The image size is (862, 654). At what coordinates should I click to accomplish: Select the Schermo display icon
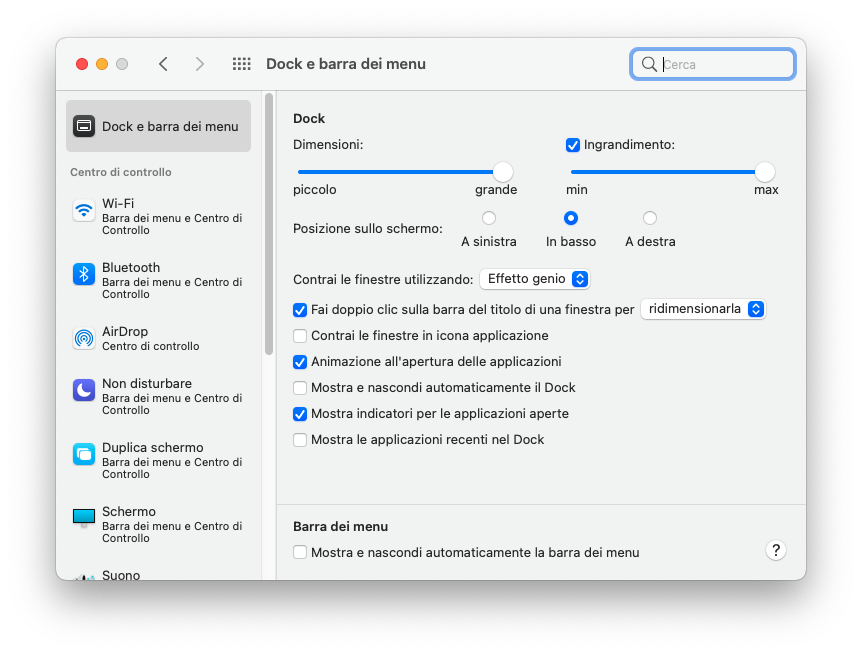(x=84, y=518)
